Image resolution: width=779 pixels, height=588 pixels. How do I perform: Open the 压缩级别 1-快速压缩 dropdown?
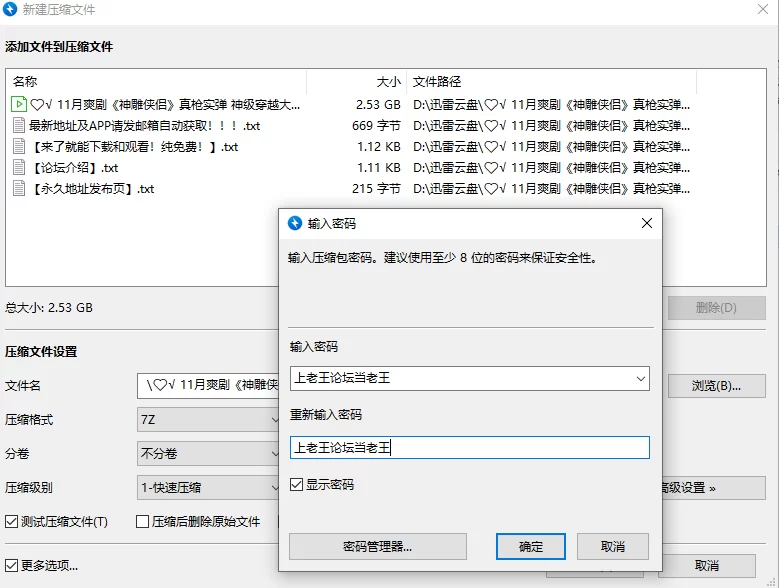click(208, 488)
